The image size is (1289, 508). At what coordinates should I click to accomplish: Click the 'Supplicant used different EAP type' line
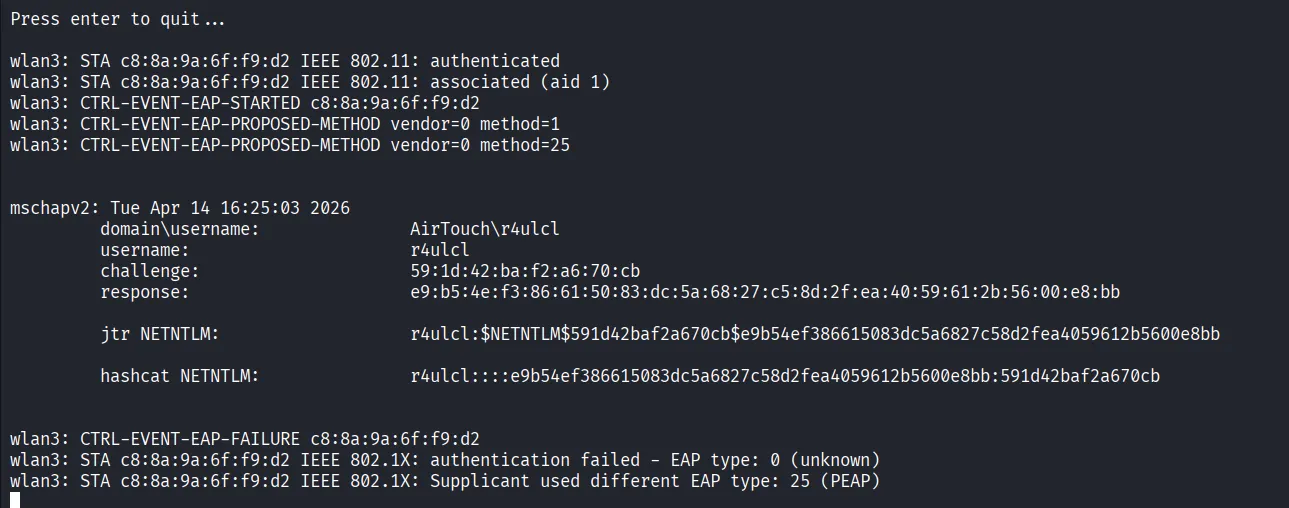tap(445, 481)
